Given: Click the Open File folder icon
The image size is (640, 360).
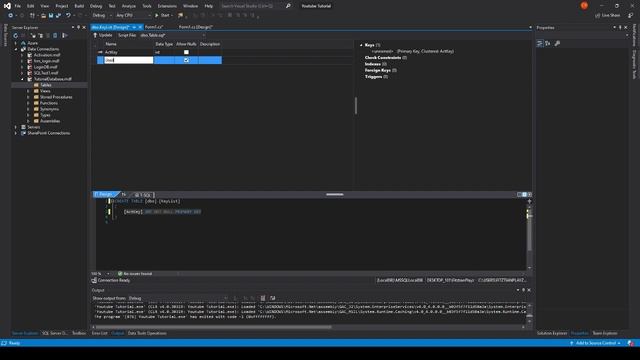Looking at the screenshot, I should (43, 15).
